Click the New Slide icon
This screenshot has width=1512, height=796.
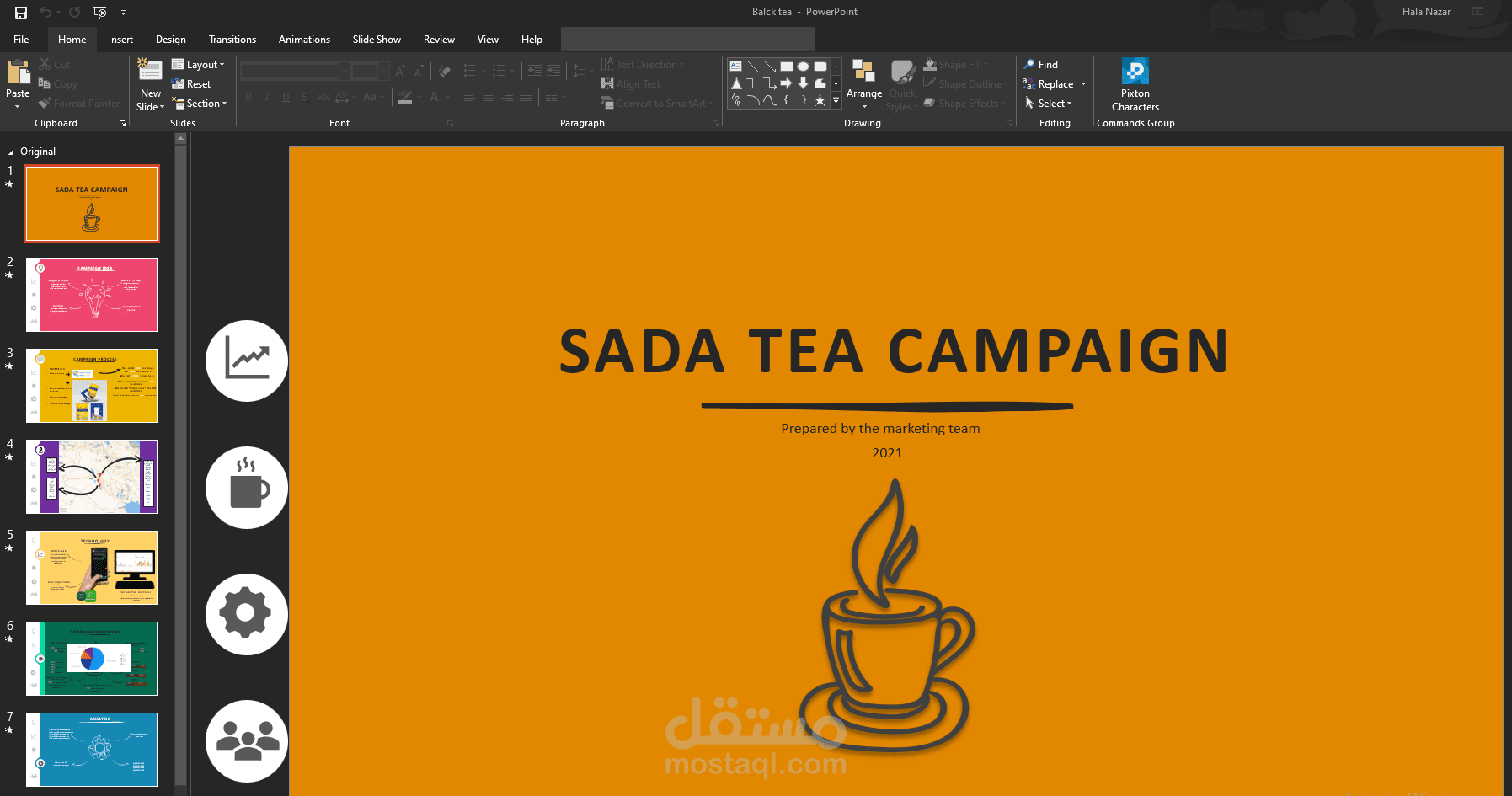(150, 71)
